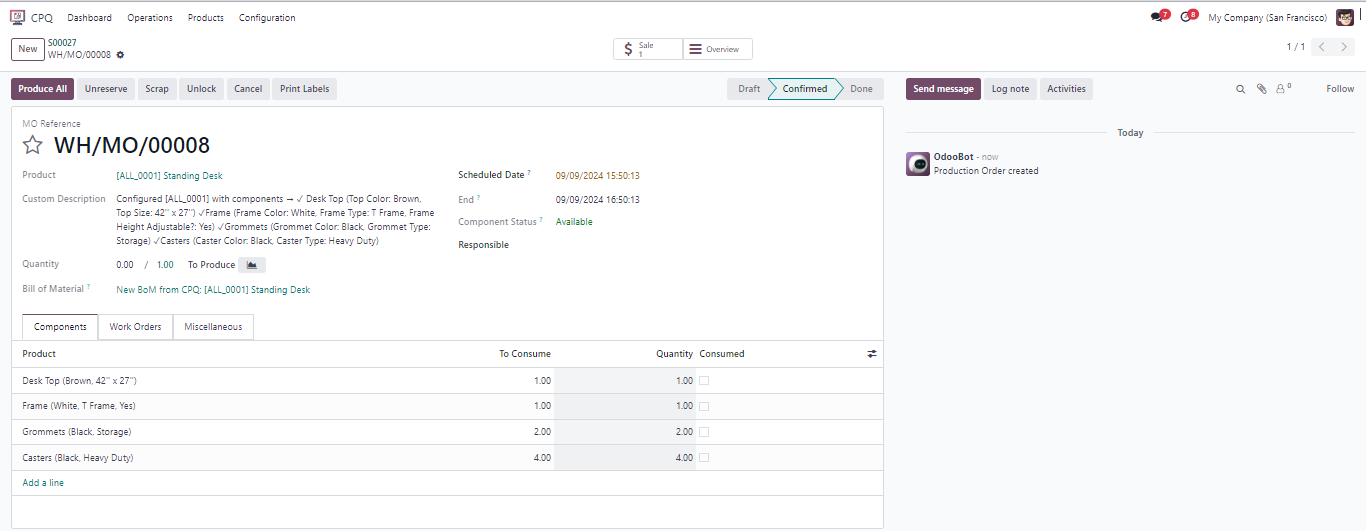Select the Grommets (Black, Storage) row
The image size is (1366, 531).
point(447,432)
